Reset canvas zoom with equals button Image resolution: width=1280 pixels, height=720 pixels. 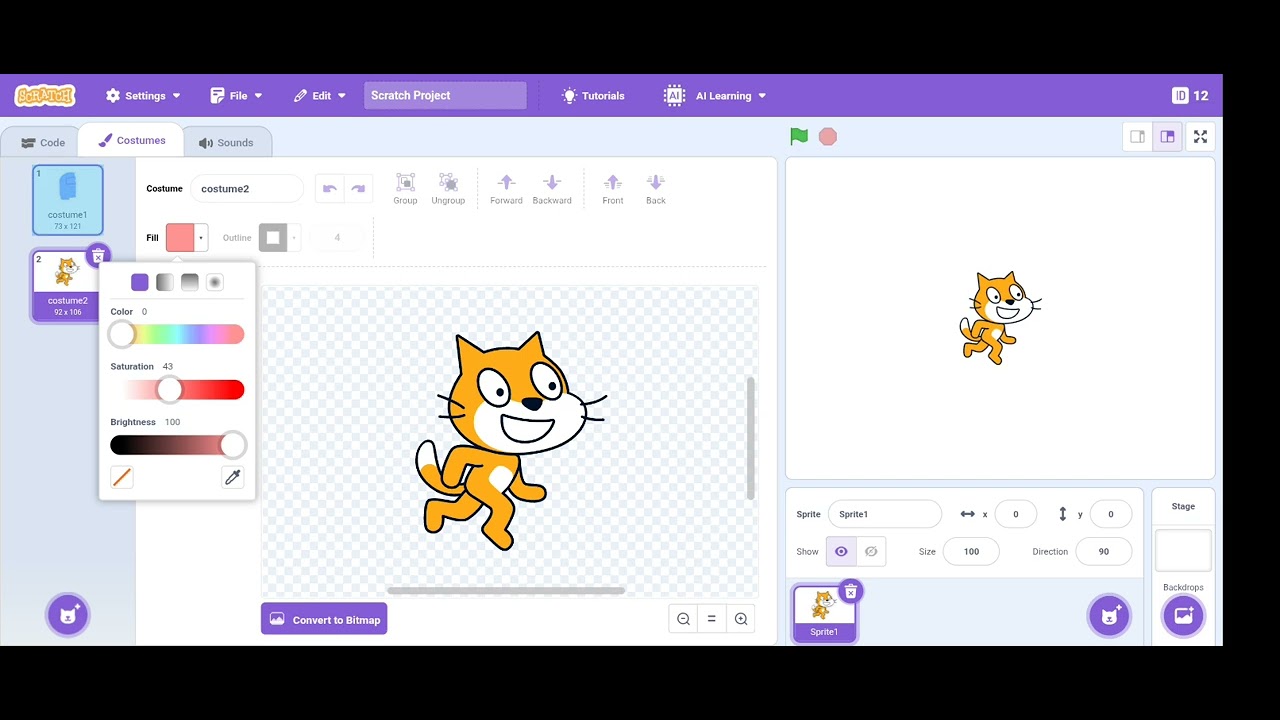[712, 619]
